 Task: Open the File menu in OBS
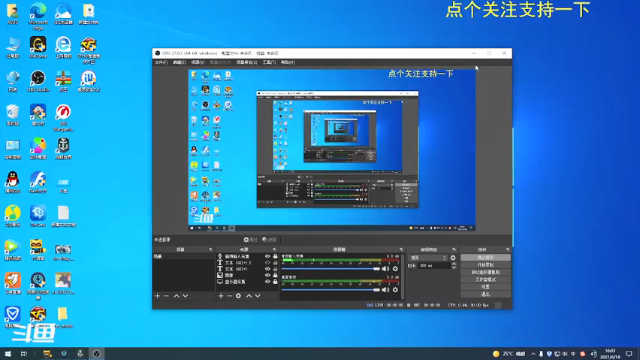[x=161, y=62]
